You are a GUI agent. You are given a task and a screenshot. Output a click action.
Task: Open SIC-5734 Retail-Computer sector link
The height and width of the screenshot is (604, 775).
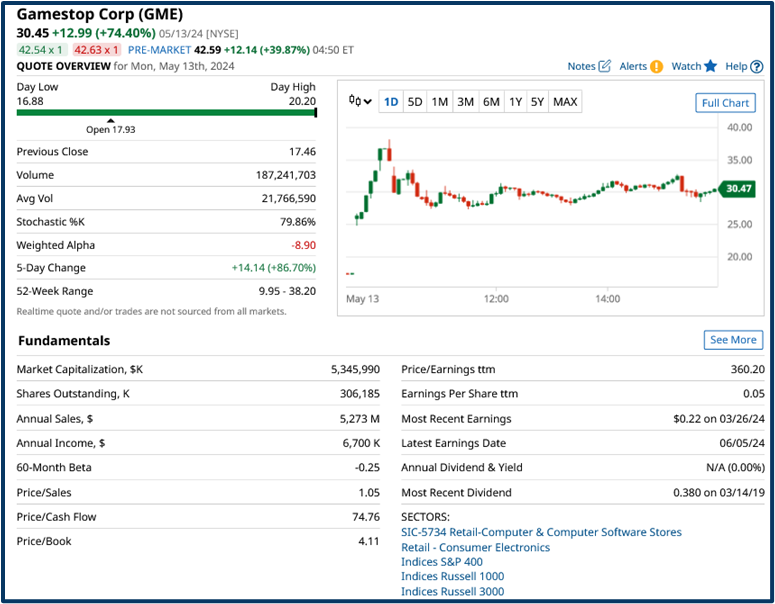(541, 532)
